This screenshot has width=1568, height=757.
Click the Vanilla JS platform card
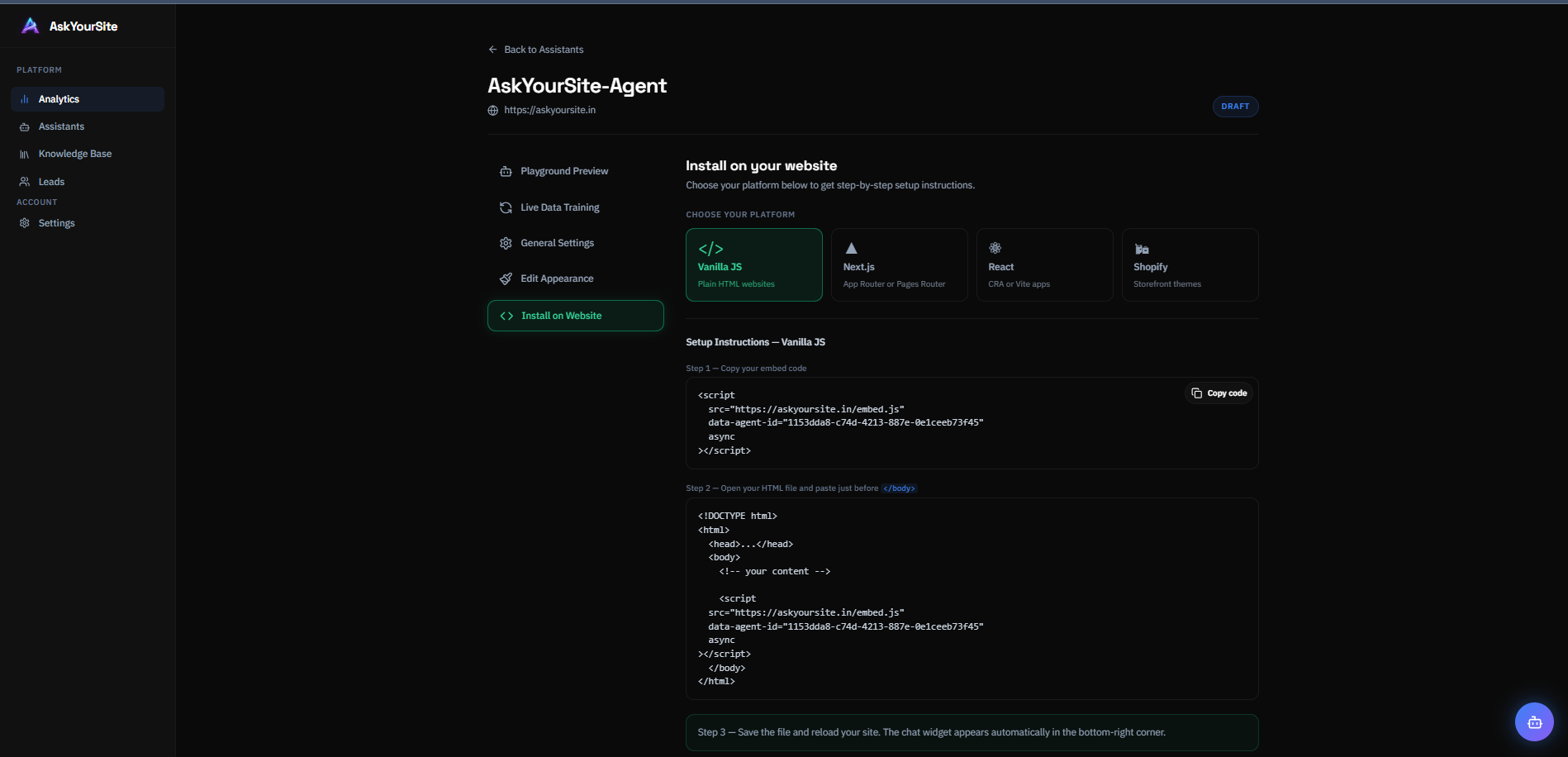[x=753, y=264]
